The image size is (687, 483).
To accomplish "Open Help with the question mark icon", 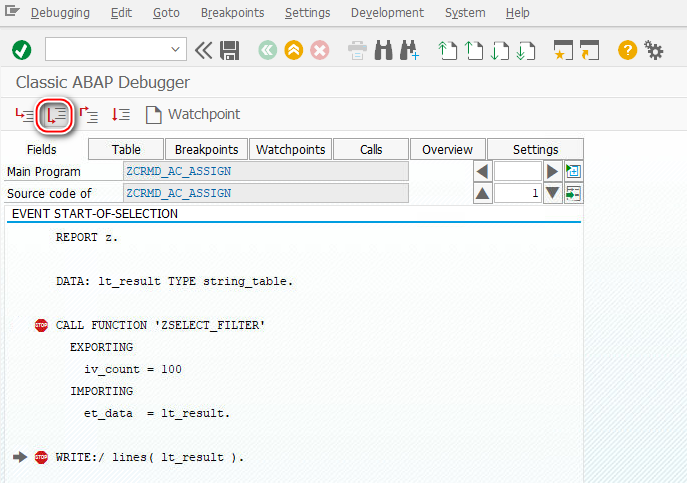I will click(627, 50).
